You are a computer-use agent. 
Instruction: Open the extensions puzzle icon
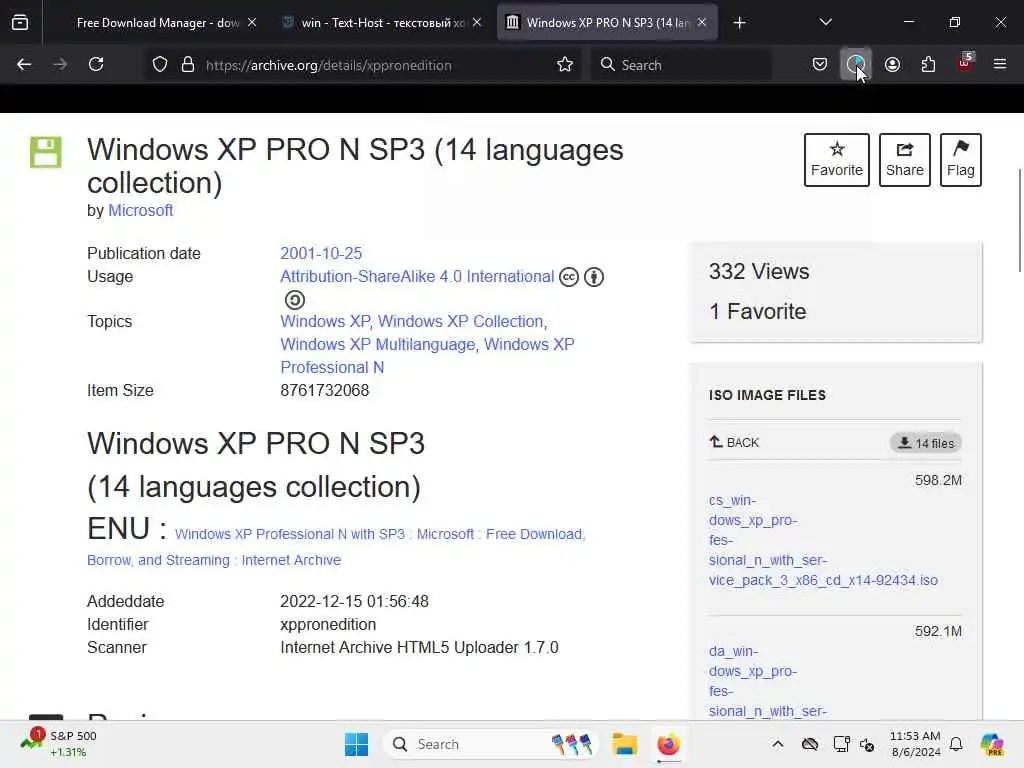tap(928, 64)
